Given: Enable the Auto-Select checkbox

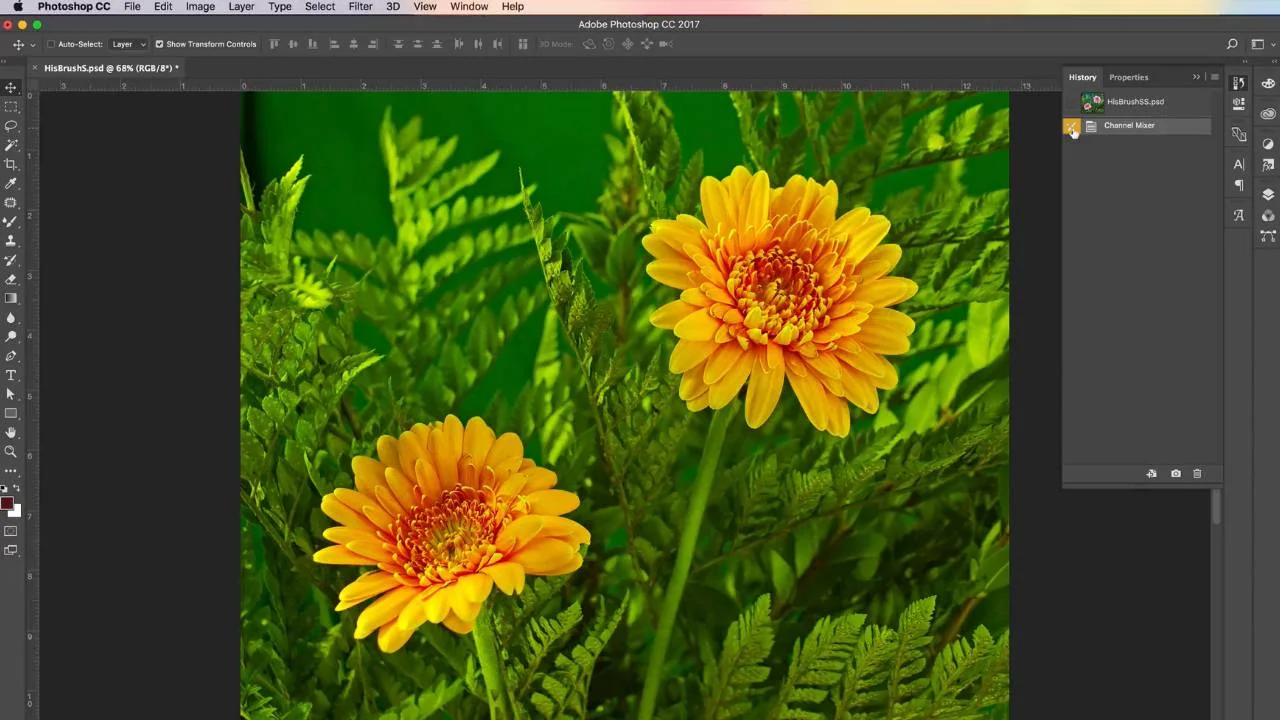Looking at the screenshot, I should click(x=51, y=44).
